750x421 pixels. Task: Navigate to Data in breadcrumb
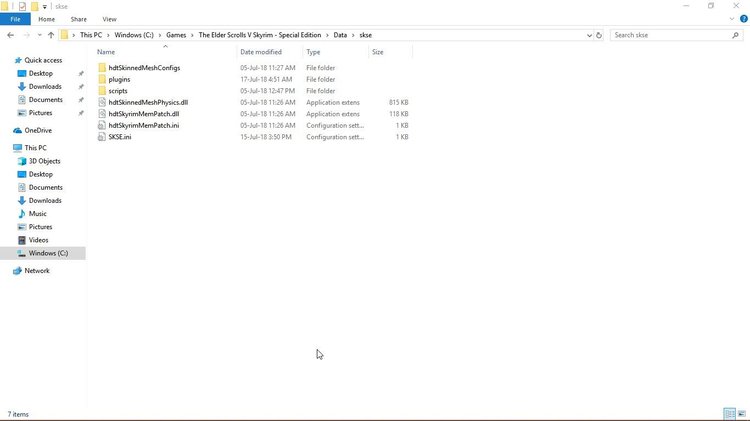coord(340,35)
